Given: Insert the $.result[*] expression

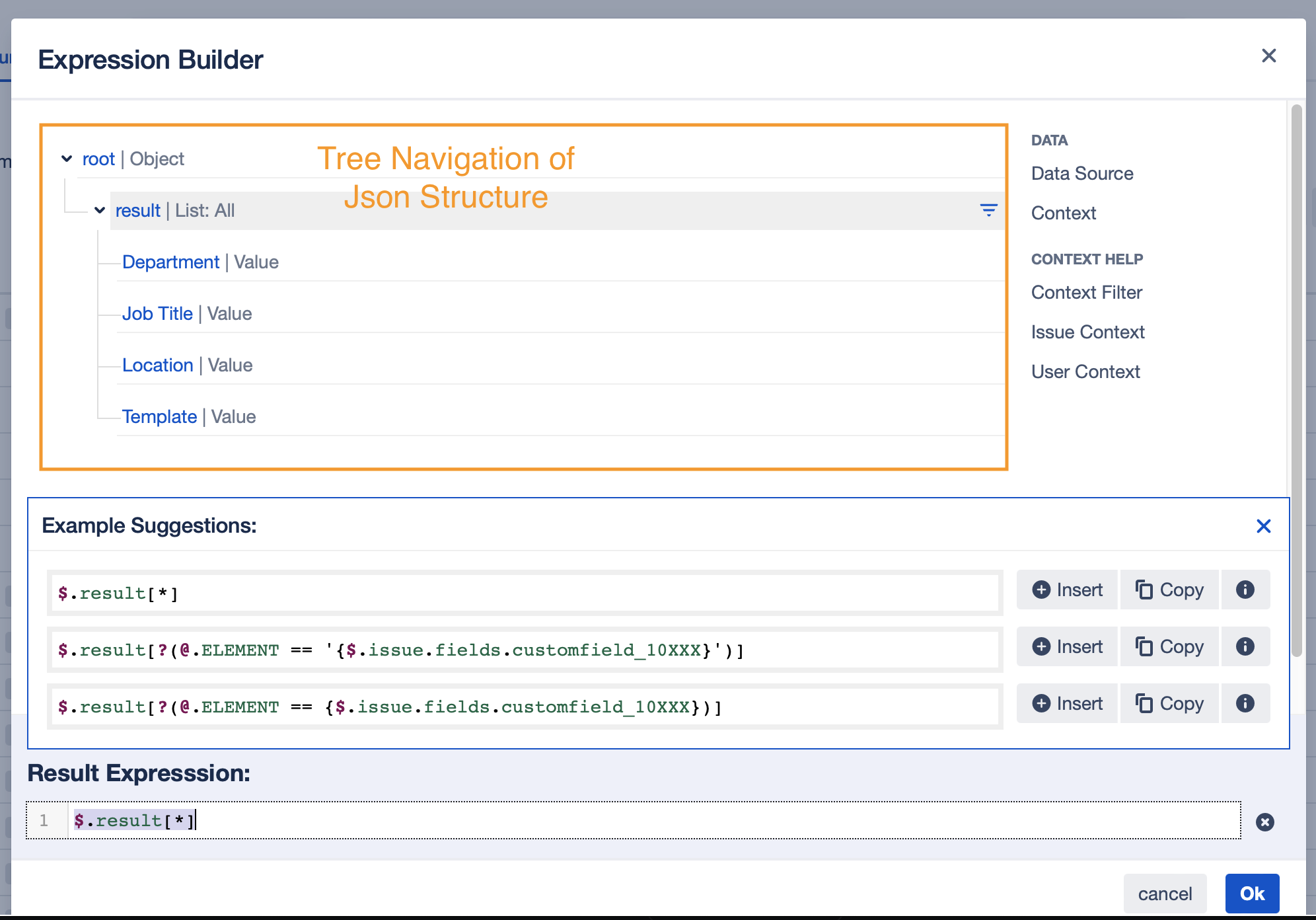Looking at the screenshot, I should click(1066, 590).
